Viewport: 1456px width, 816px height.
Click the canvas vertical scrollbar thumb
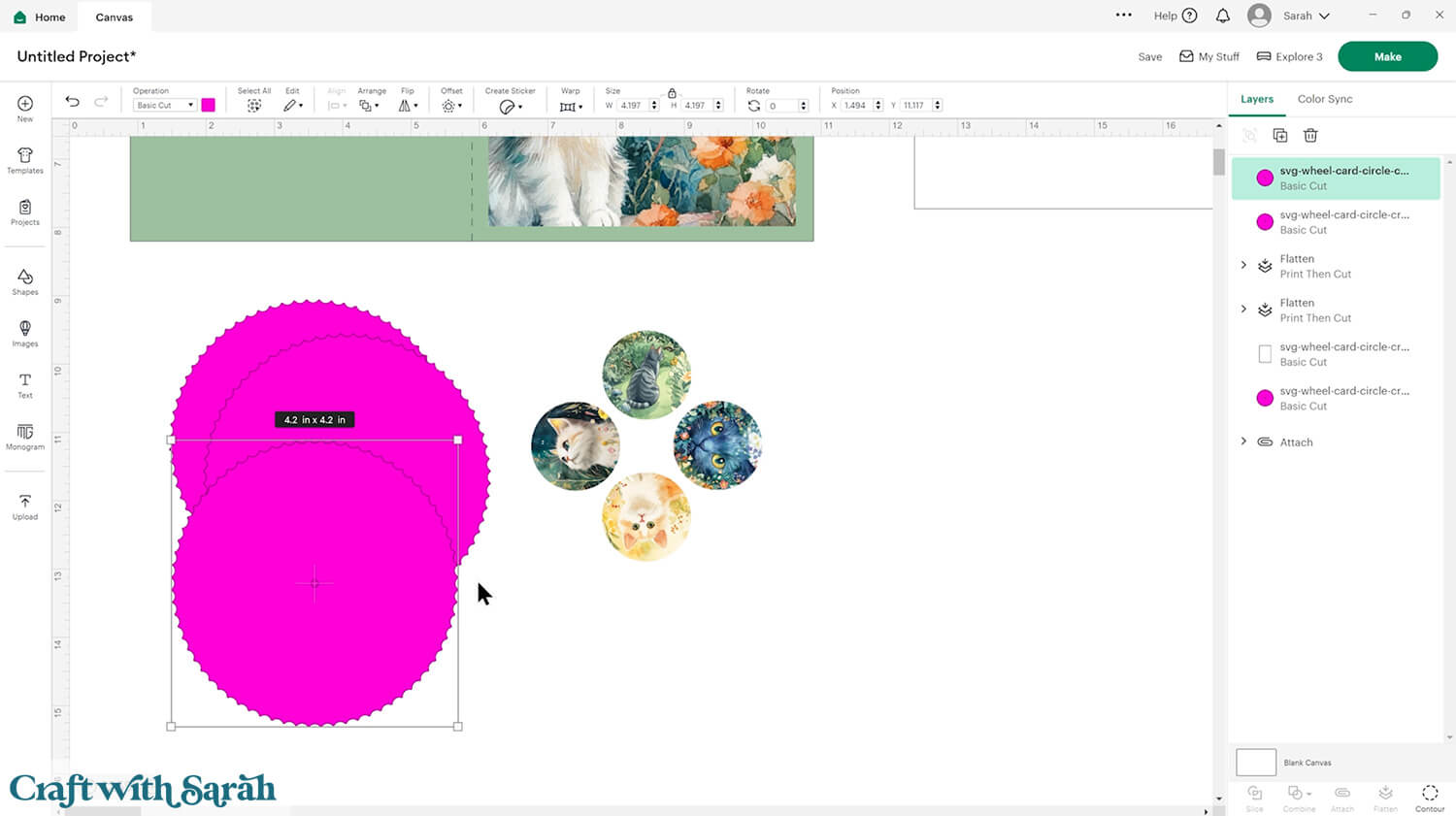[x=1218, y=162]
